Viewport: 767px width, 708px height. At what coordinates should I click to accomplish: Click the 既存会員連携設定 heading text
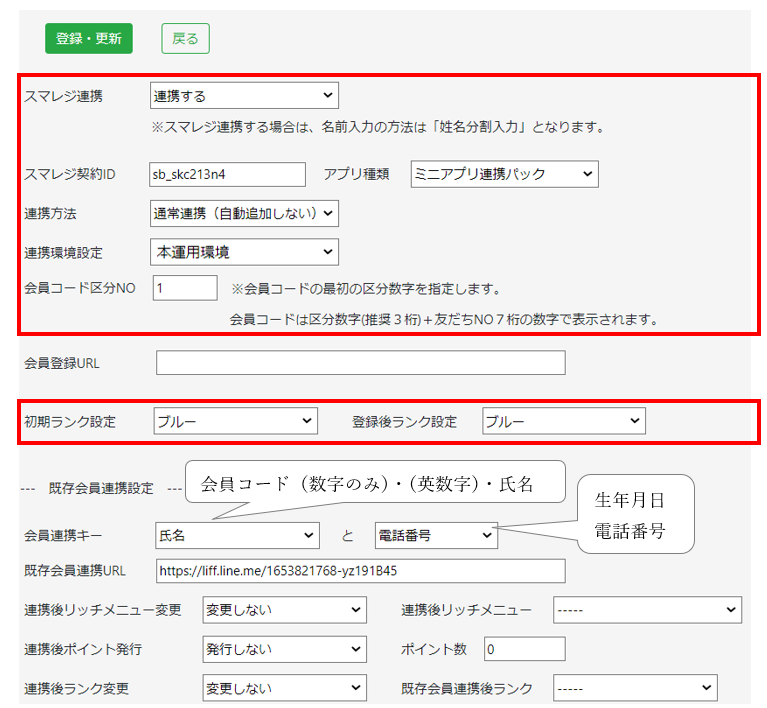coord(101,488)
